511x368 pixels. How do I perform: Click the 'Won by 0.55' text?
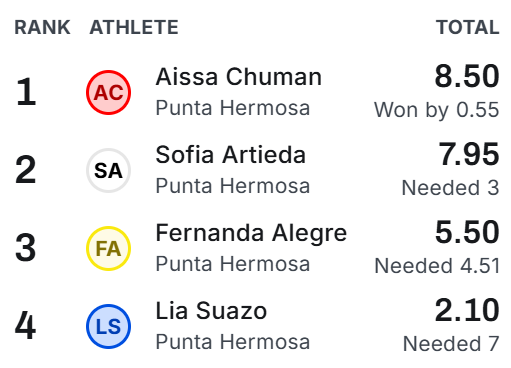pos(437,110)
